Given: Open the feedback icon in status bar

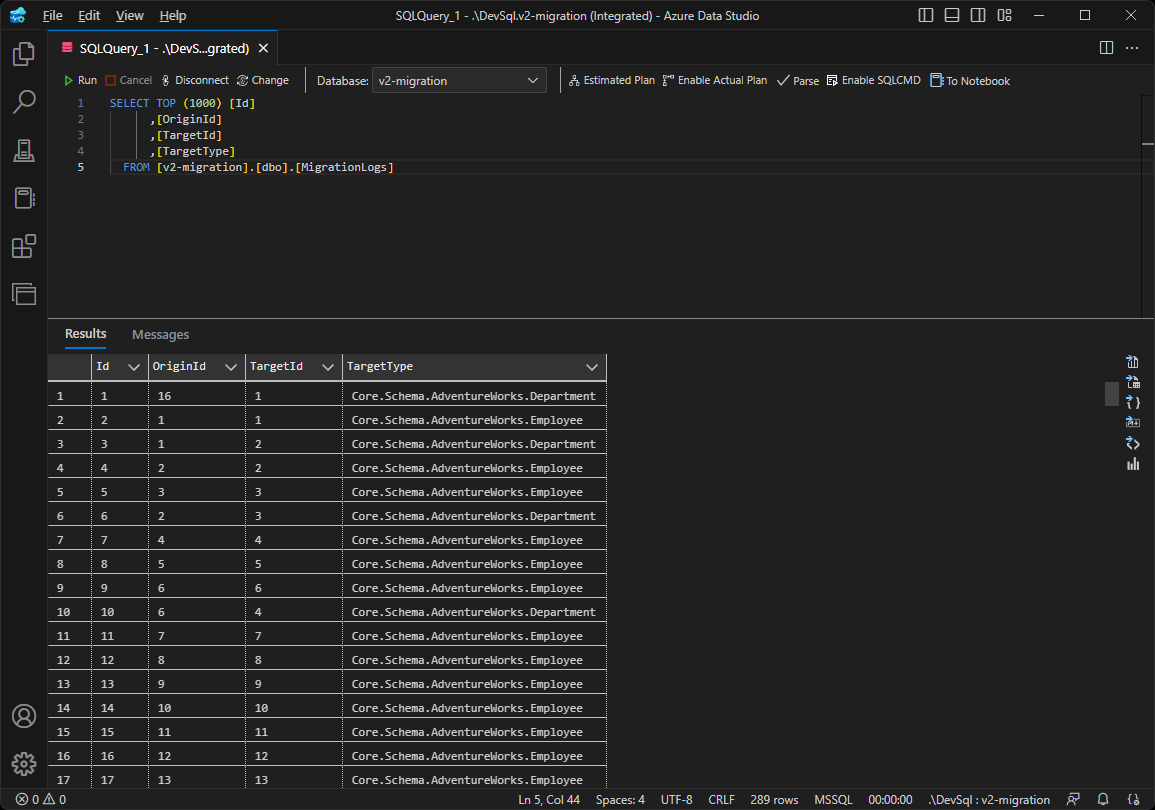Looking at the screenshot, I should click(1073, 800).
